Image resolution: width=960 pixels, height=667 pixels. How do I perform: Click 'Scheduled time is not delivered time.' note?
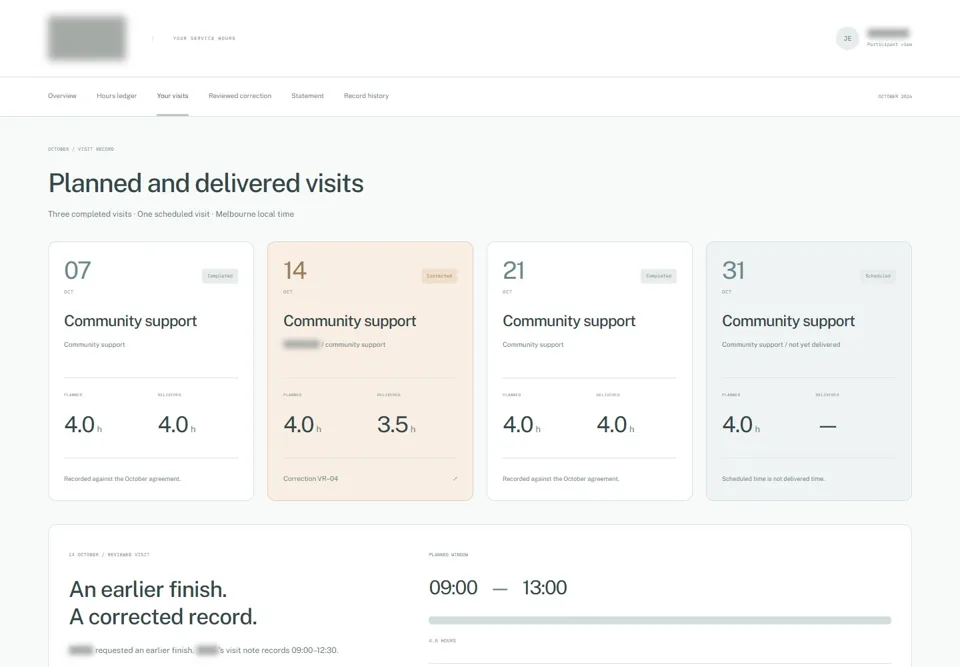pyautogui.click(x=773, y=479)
